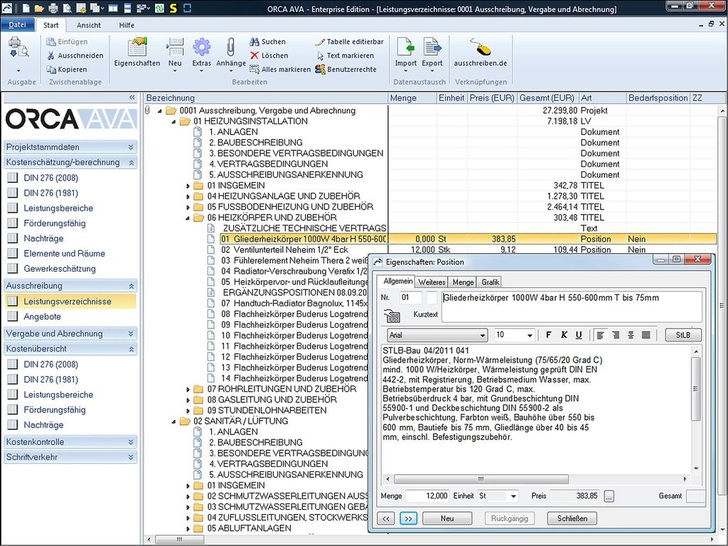
Task: Select Alles markieren in the ribbon
Action: pos(280,70)
